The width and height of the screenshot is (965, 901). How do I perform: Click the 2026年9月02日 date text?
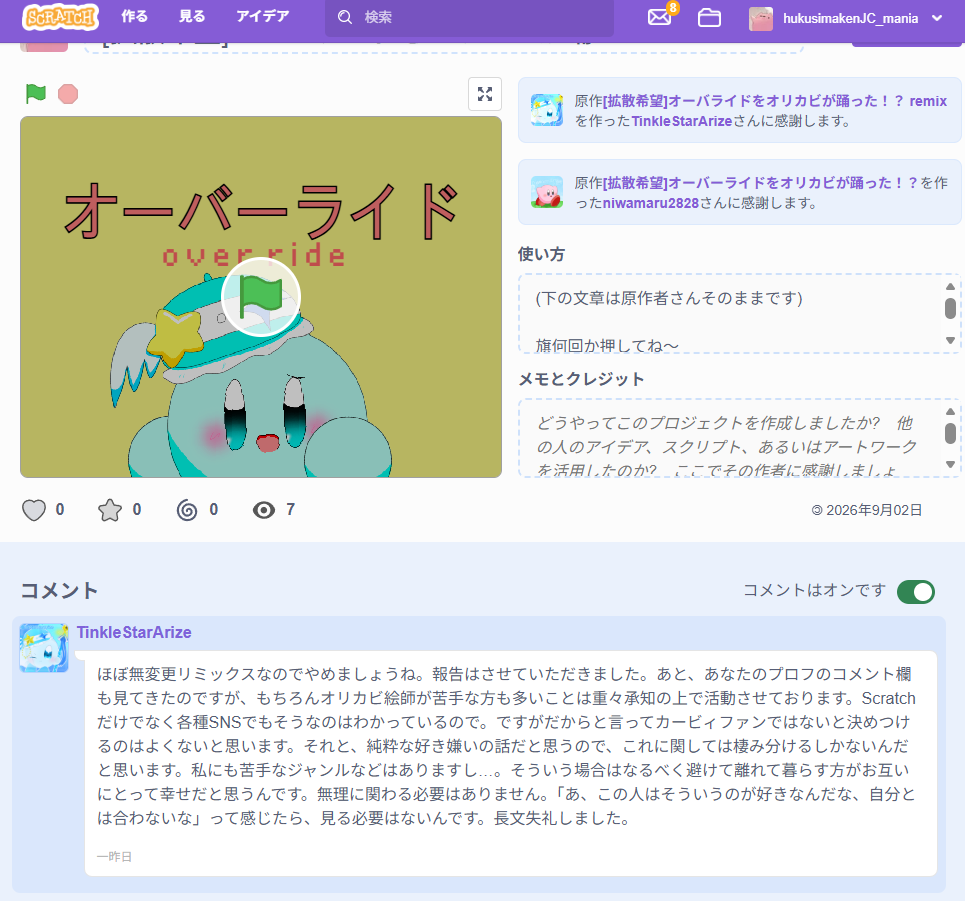point(874,510)
